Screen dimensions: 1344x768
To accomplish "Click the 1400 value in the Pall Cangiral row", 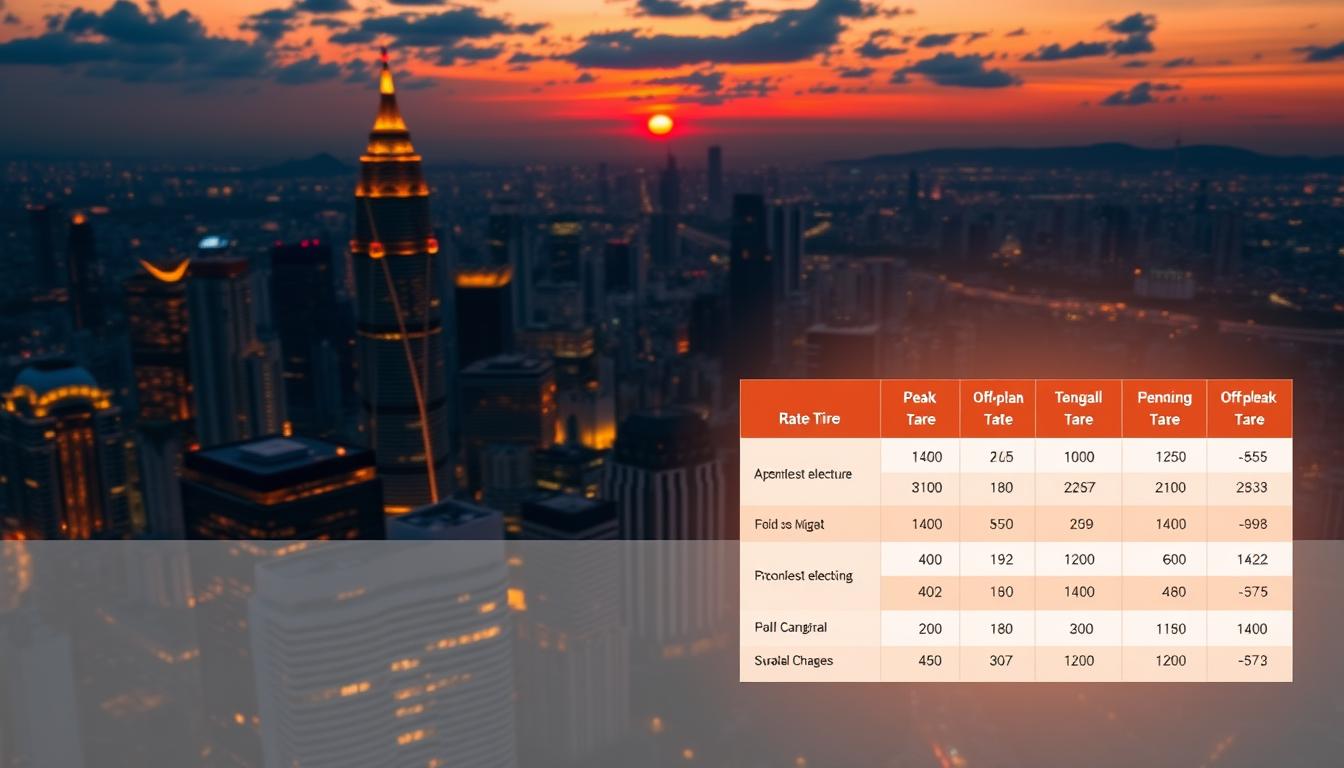I will (1251, 629).
